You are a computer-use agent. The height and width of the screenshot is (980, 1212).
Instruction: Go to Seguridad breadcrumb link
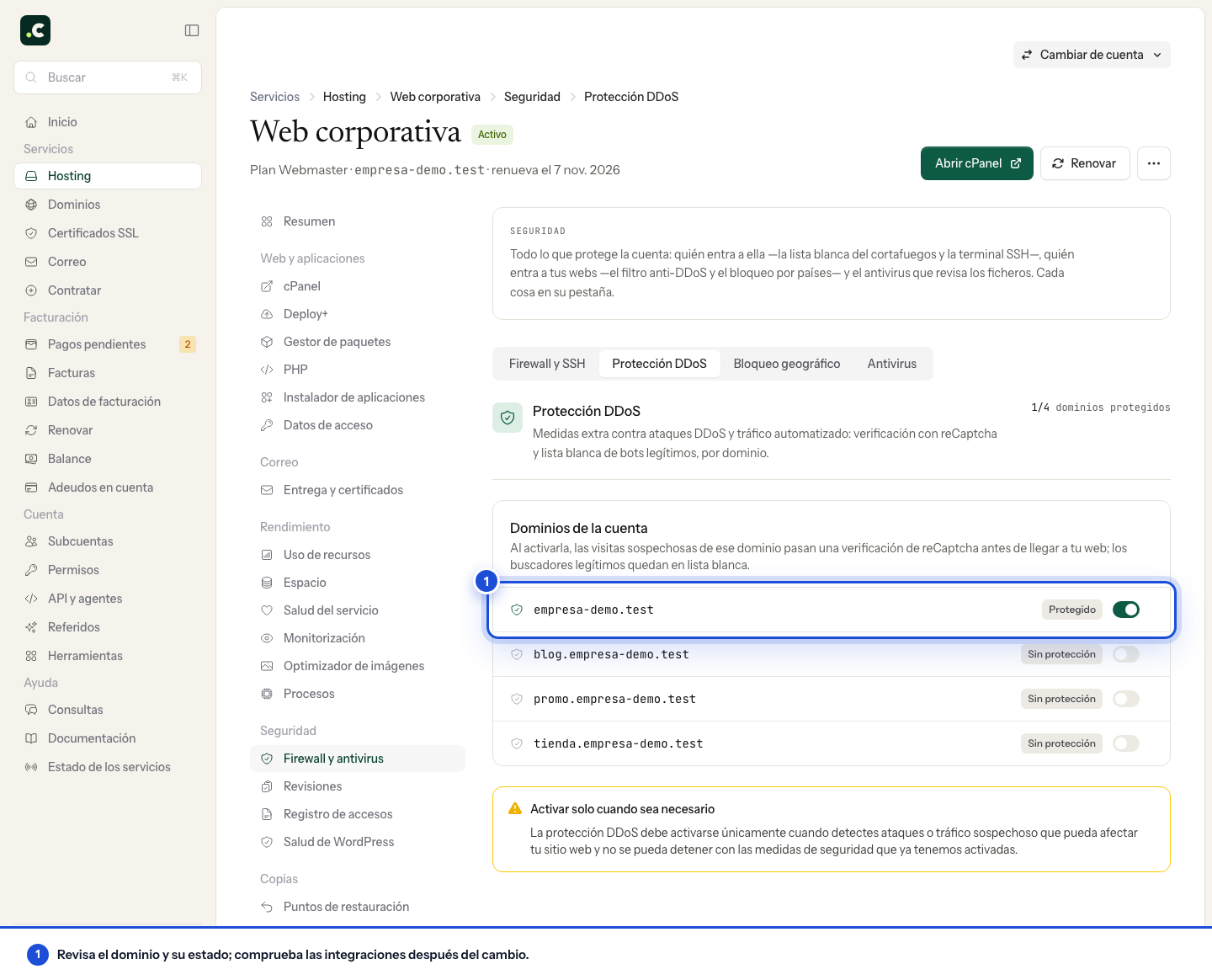pyautogui.click(x=532, y=97)
